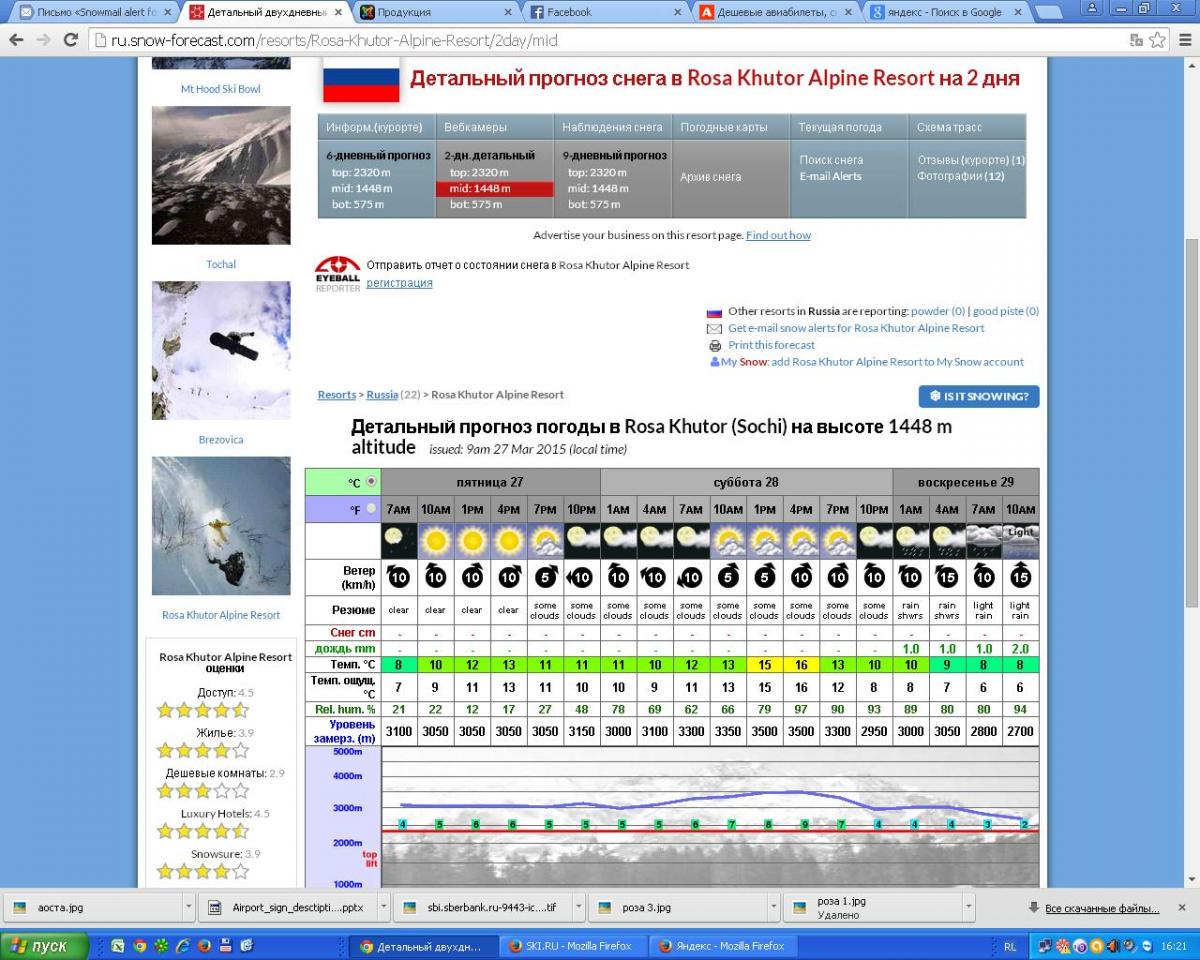Open the Текущая погода menu item

(x=840, y=127)
